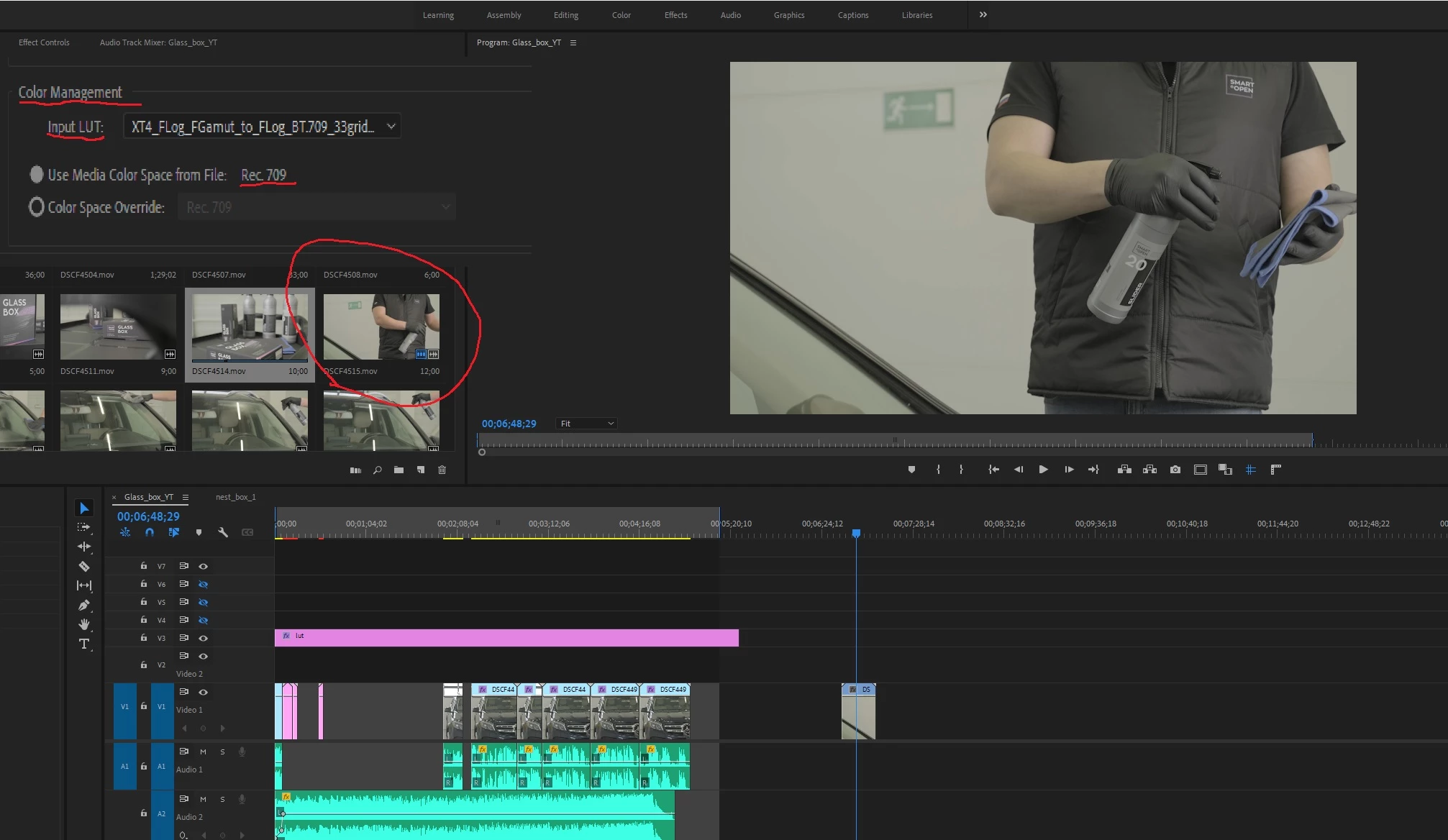Select the Hand tool
1448x840 pixels.
[83, 624]
